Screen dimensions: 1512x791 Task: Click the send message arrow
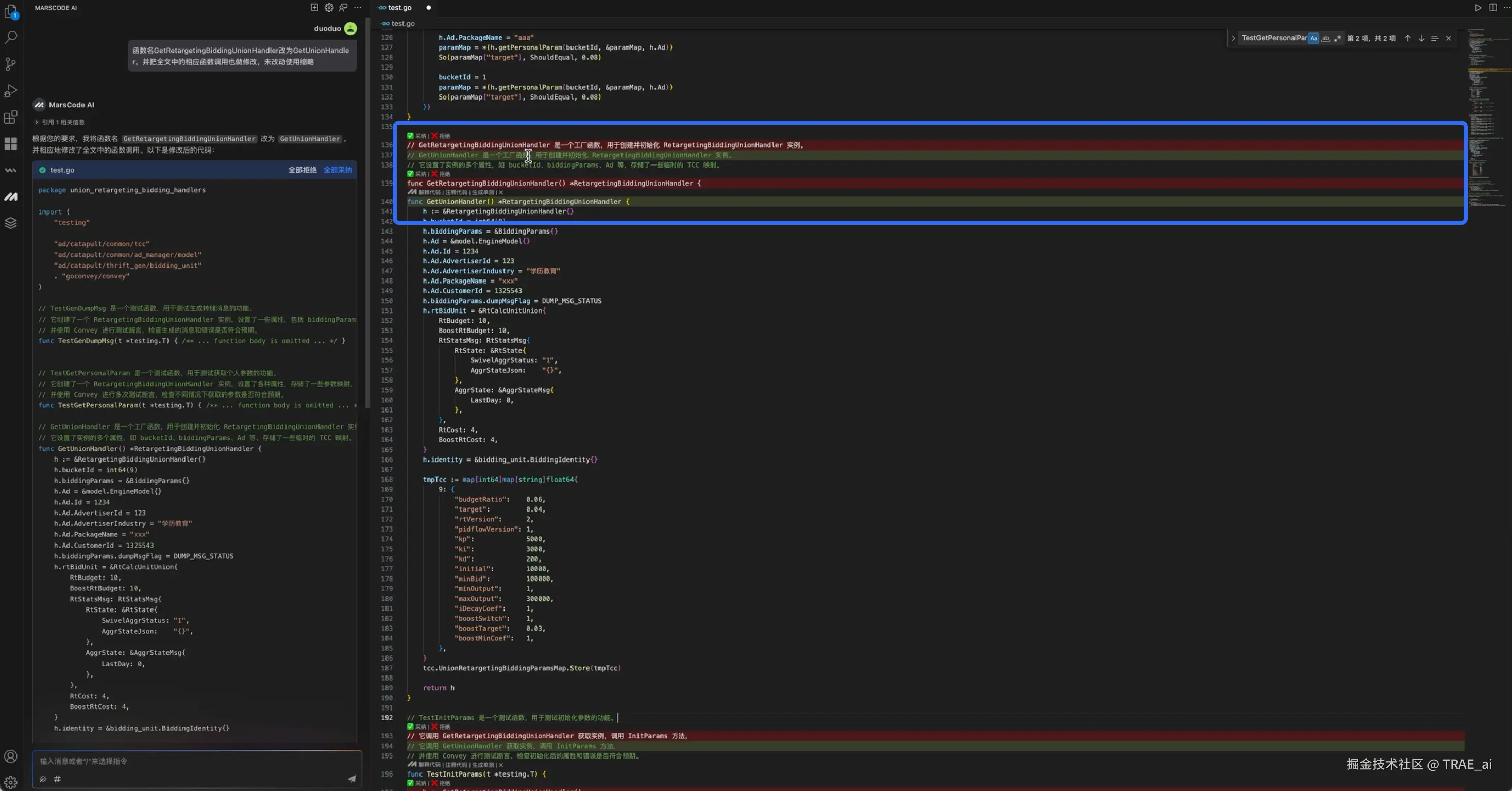(x=351, y=779)
